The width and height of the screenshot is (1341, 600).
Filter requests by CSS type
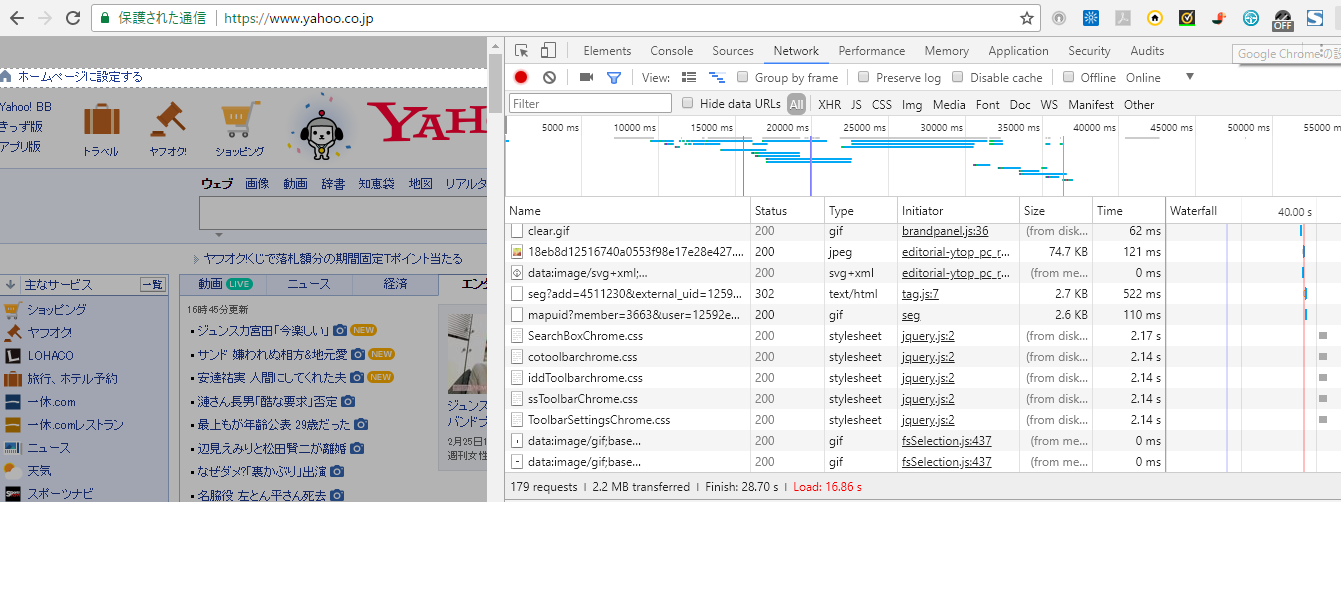point(881,104)
